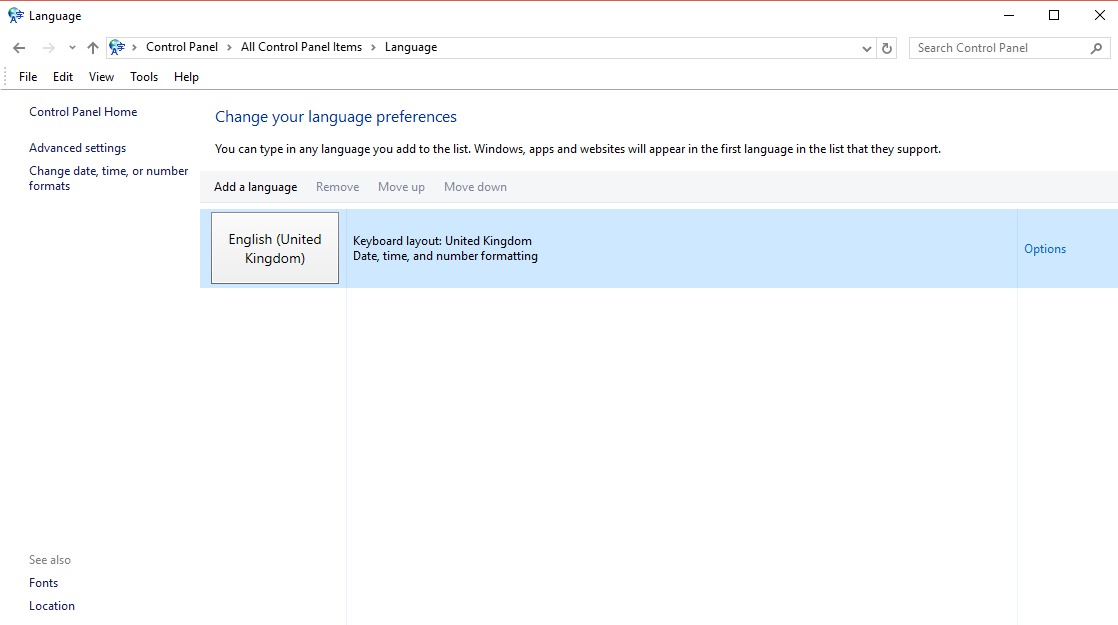Open the Tools menu
Image resolution: width=1118 pixels, height=625 pixels.
click(143, 76)
